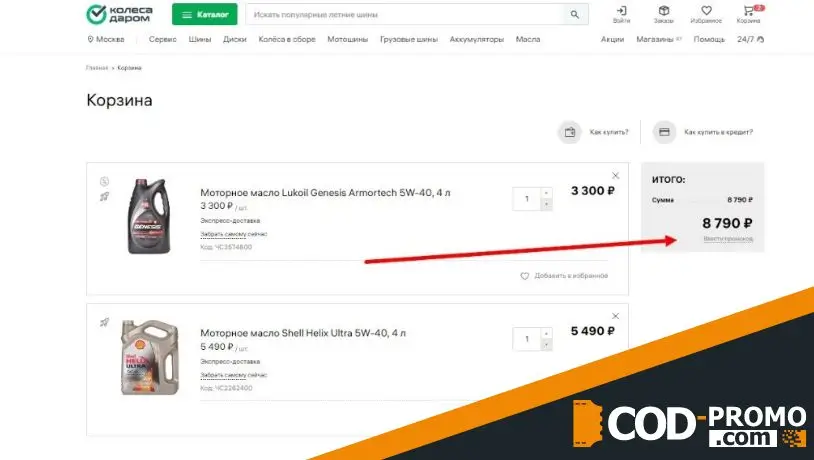This screenshot has height=460, width=814.
Task: Open the Войти login icon
Action: coord(621,15)
